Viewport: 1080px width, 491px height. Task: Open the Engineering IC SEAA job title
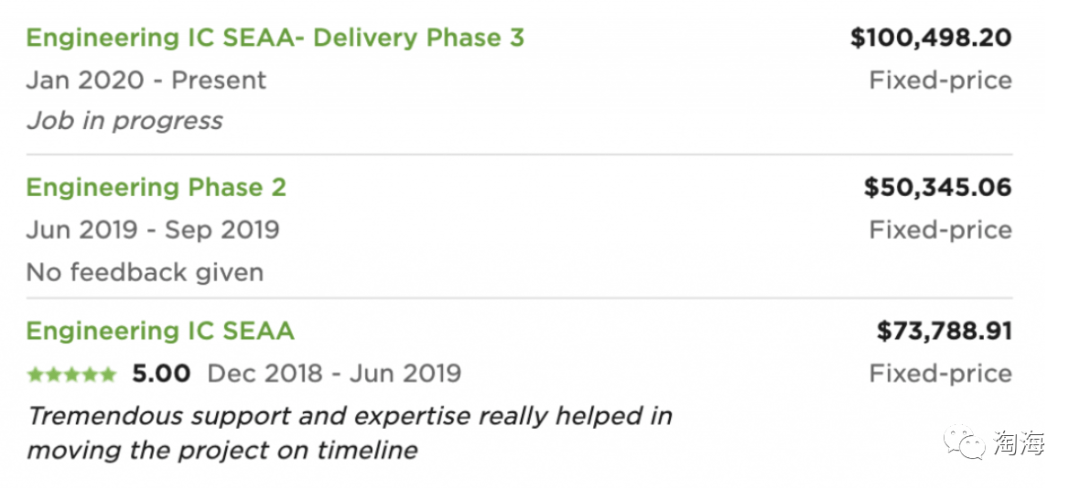click(x=160, y=332)
